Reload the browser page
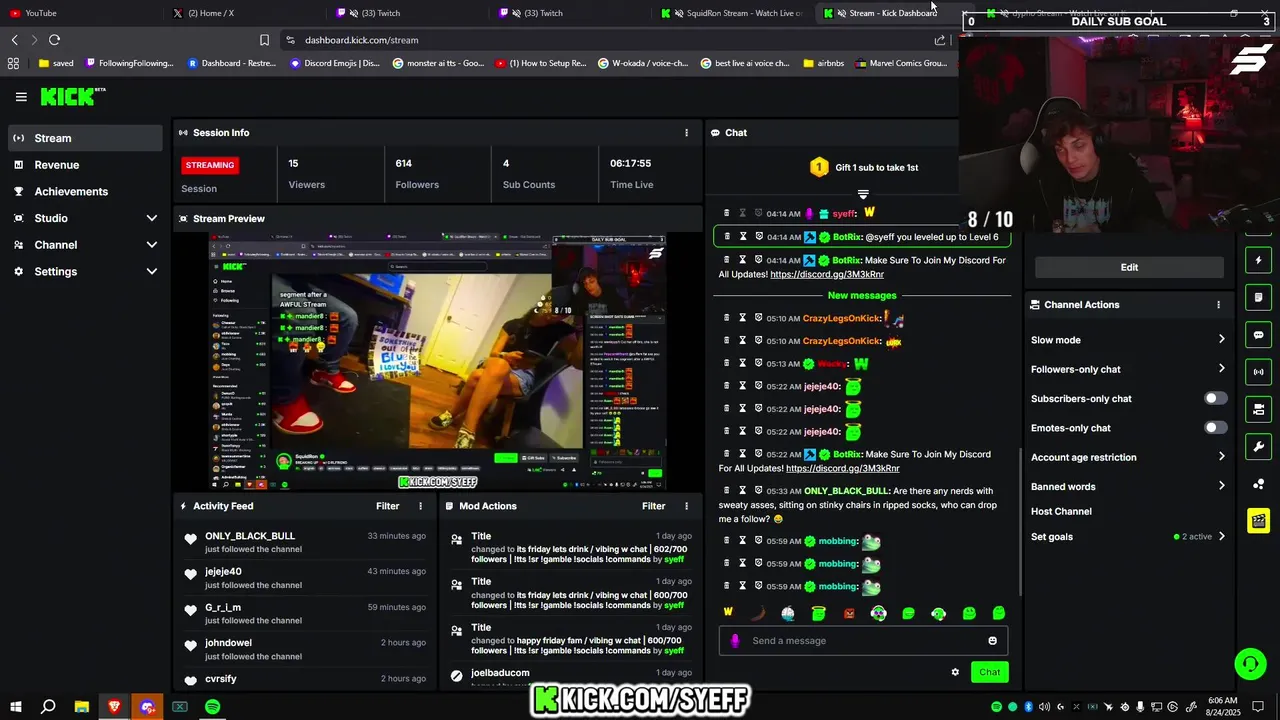The image size is (1280, 720). click(54, 40)
